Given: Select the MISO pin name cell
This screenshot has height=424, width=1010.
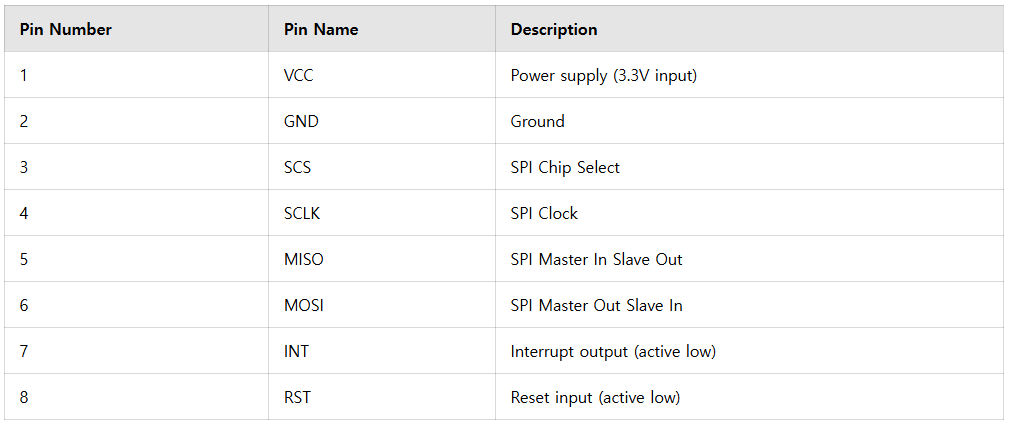Looking at the screenshot, I should pos(304,260).
